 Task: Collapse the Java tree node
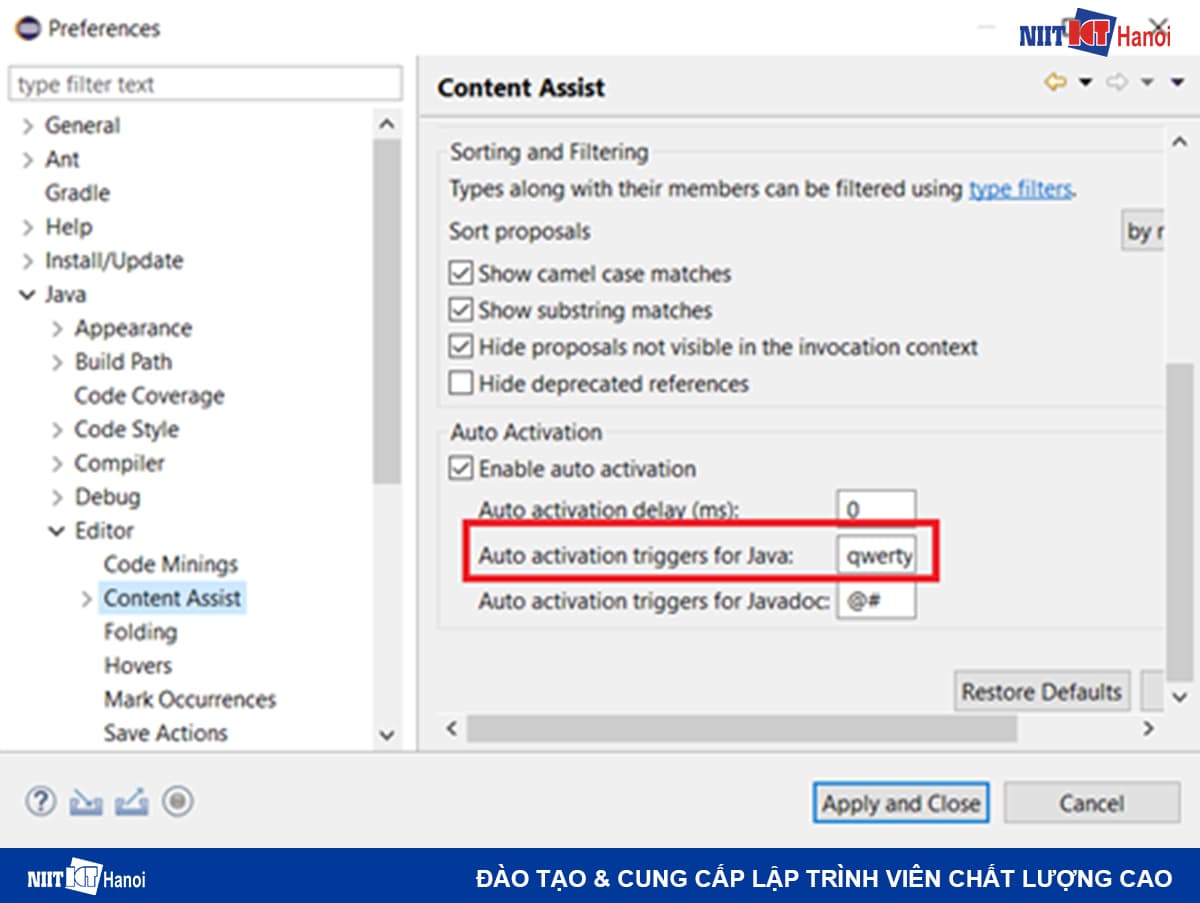(27, 295)
